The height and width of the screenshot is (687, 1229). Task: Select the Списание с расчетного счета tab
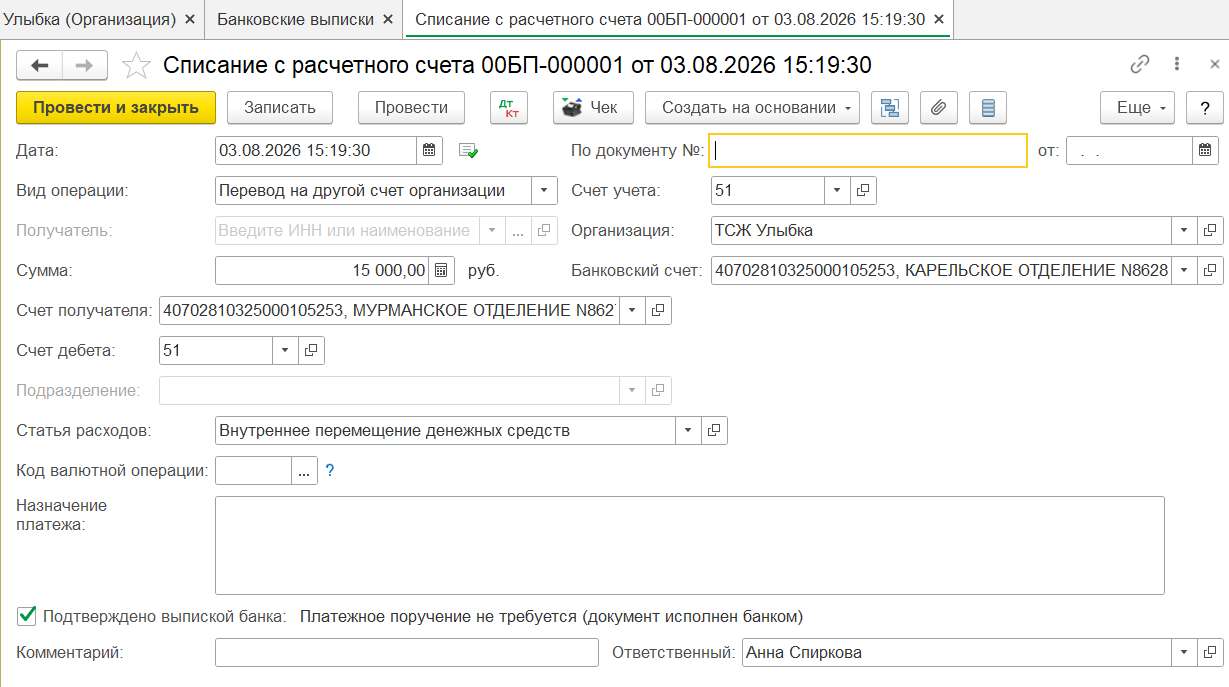[x=670, y=19]
